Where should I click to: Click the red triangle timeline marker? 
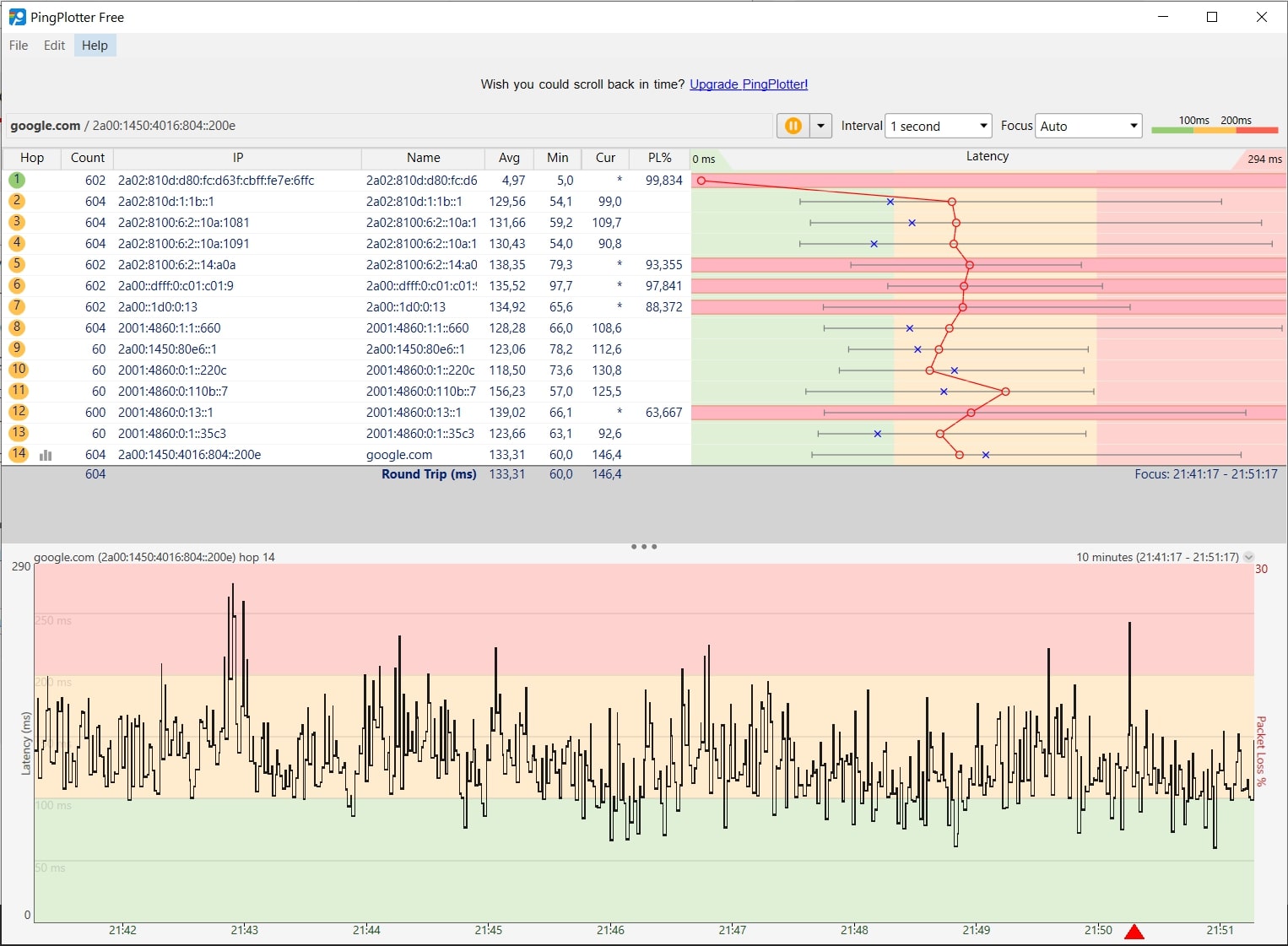click(1134, 932)
